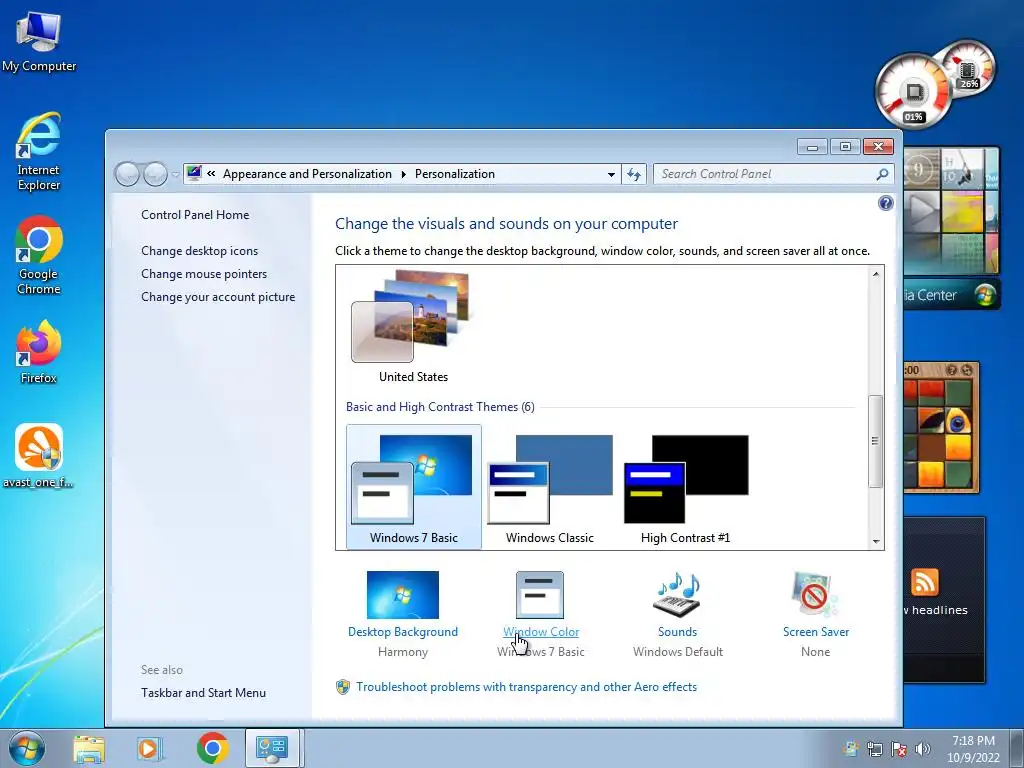1024x768 pixels.
Task: Click the Help question mark icon
Action: pyautogui.click(x=886, y=203)
